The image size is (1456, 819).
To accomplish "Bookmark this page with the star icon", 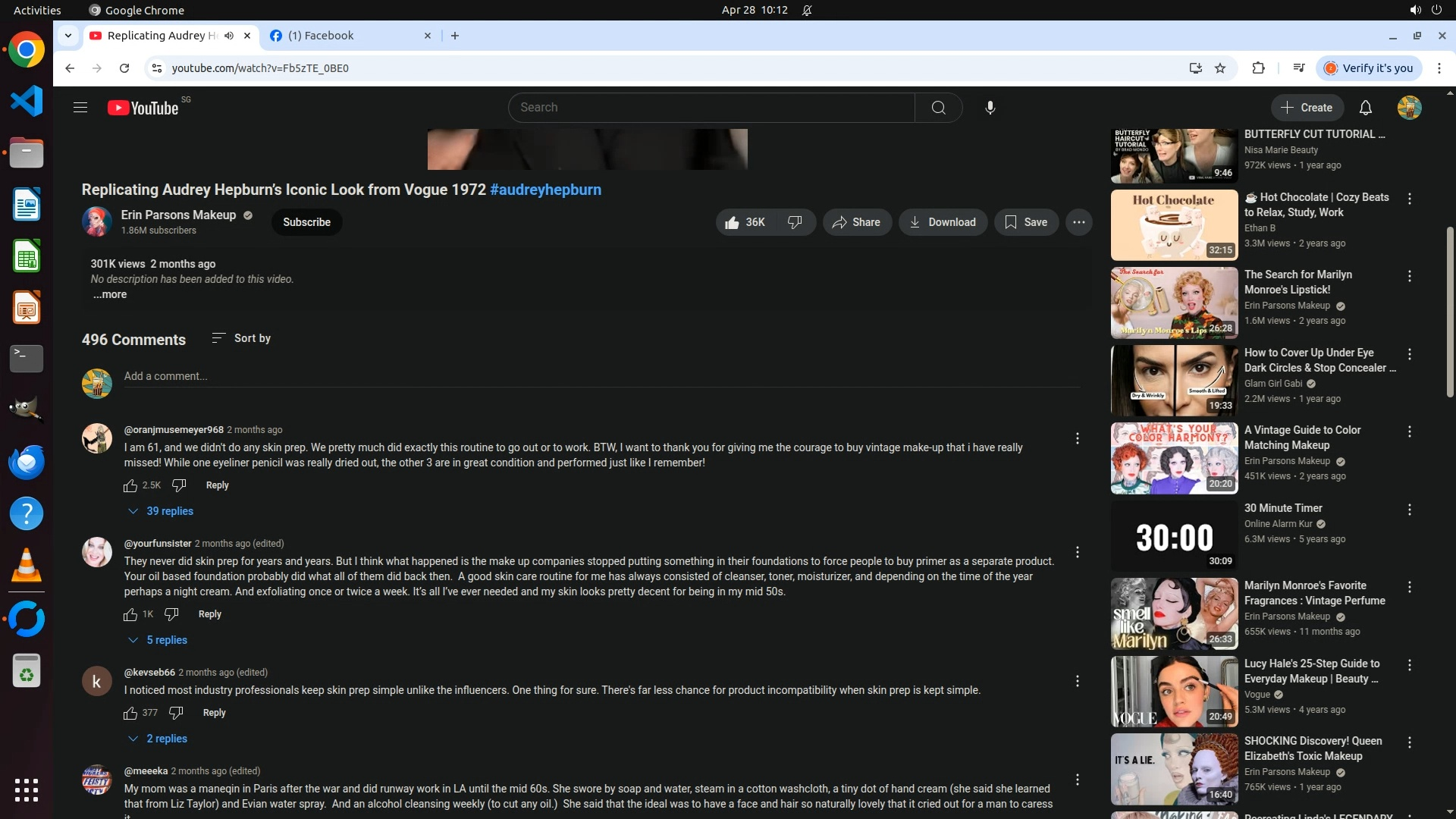I will coord(1220,68).
